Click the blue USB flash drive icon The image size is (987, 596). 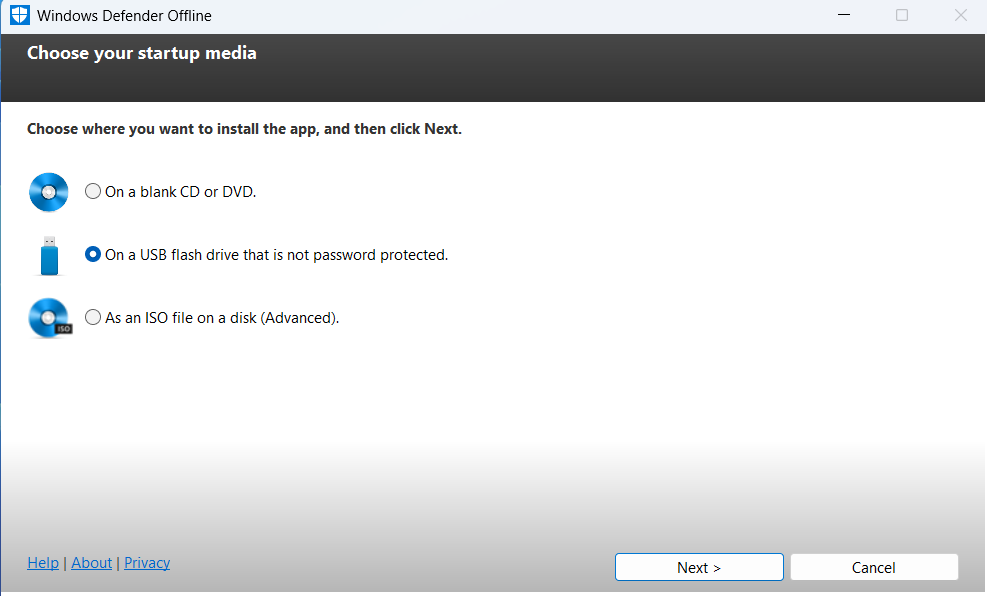pyautogui.click(x=50, y=256)
